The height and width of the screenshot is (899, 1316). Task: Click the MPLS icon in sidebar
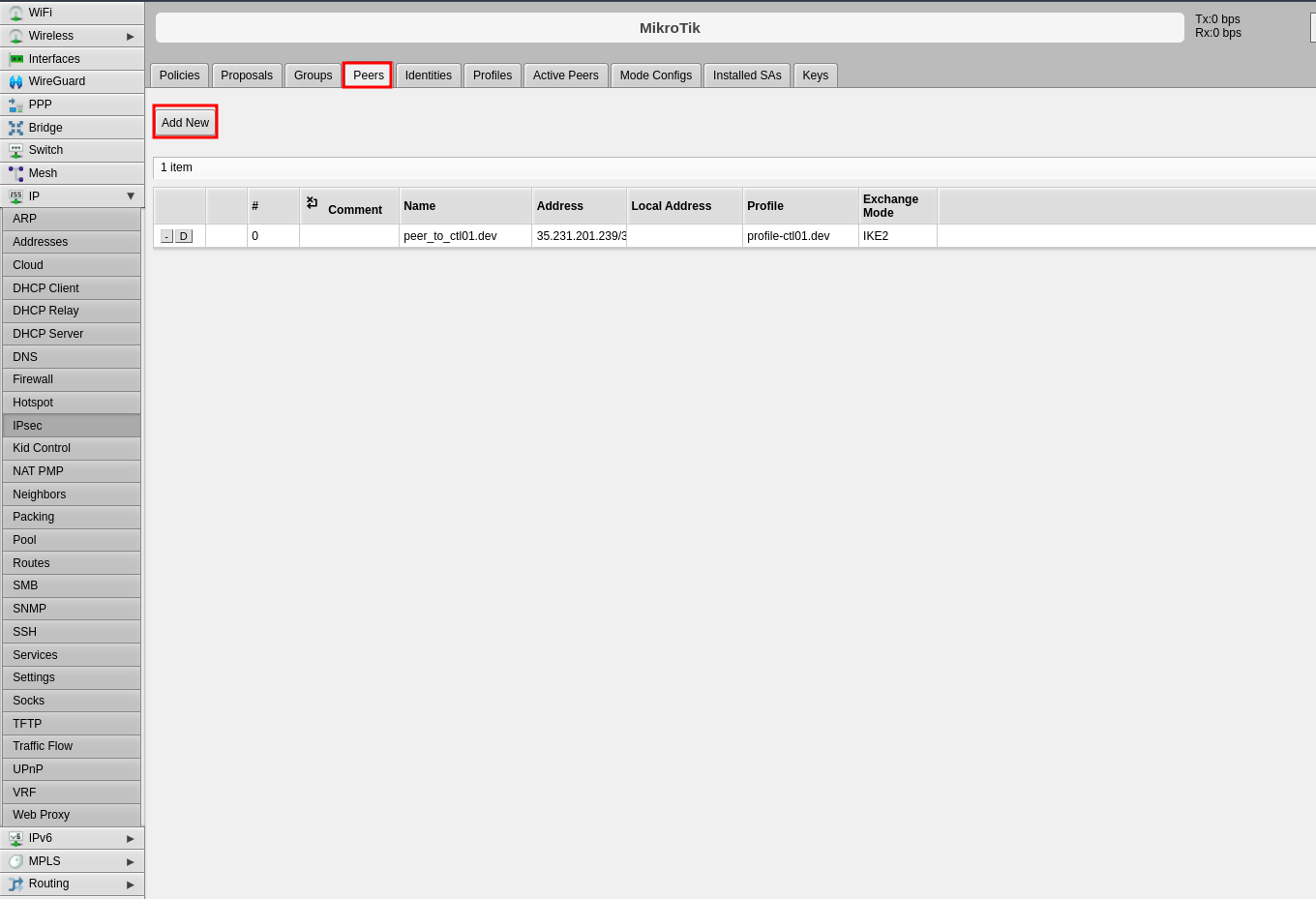(x=15, y=861)
